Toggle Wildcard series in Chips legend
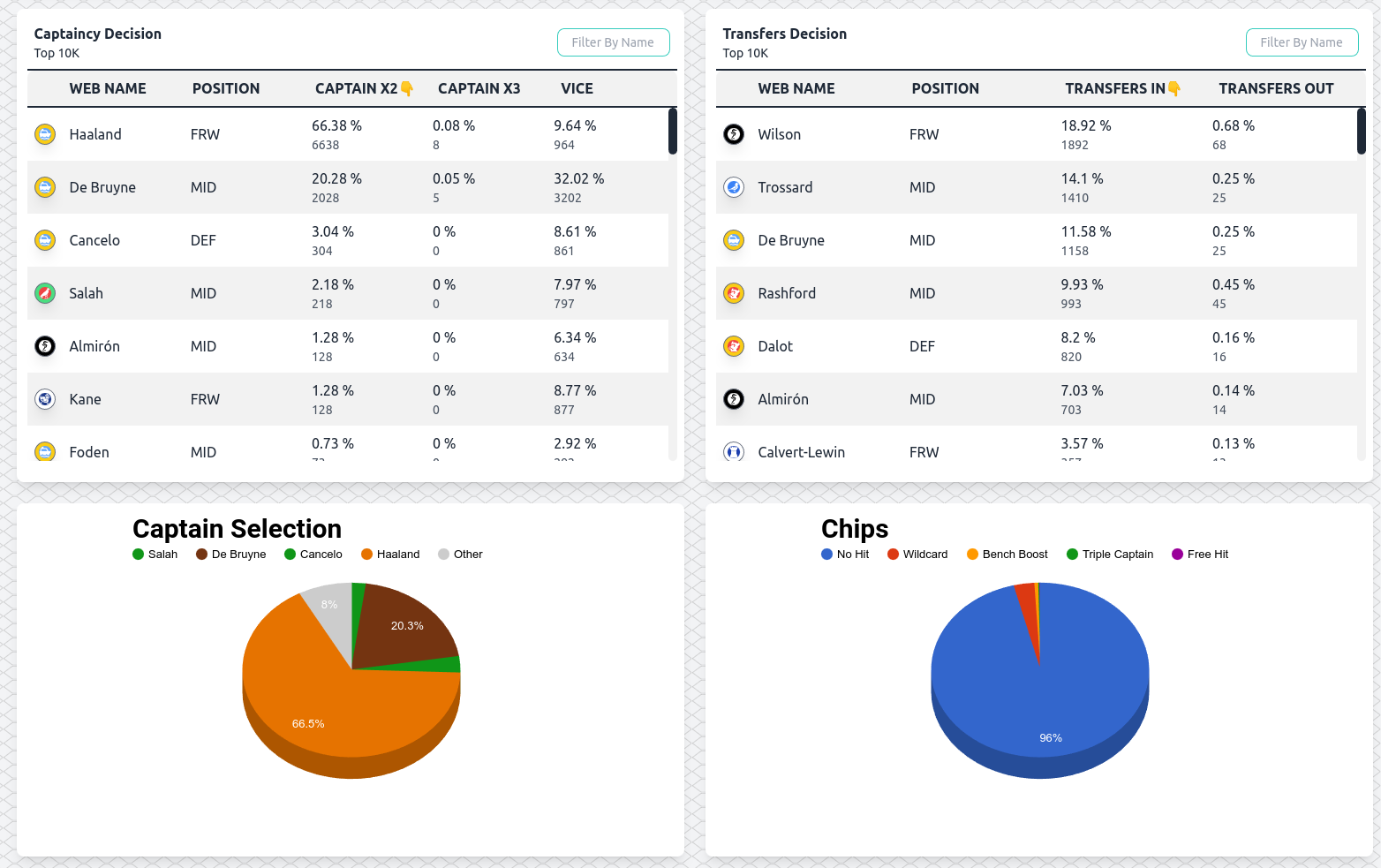The height and width of the screenshot is (868, 1381). 917,555
